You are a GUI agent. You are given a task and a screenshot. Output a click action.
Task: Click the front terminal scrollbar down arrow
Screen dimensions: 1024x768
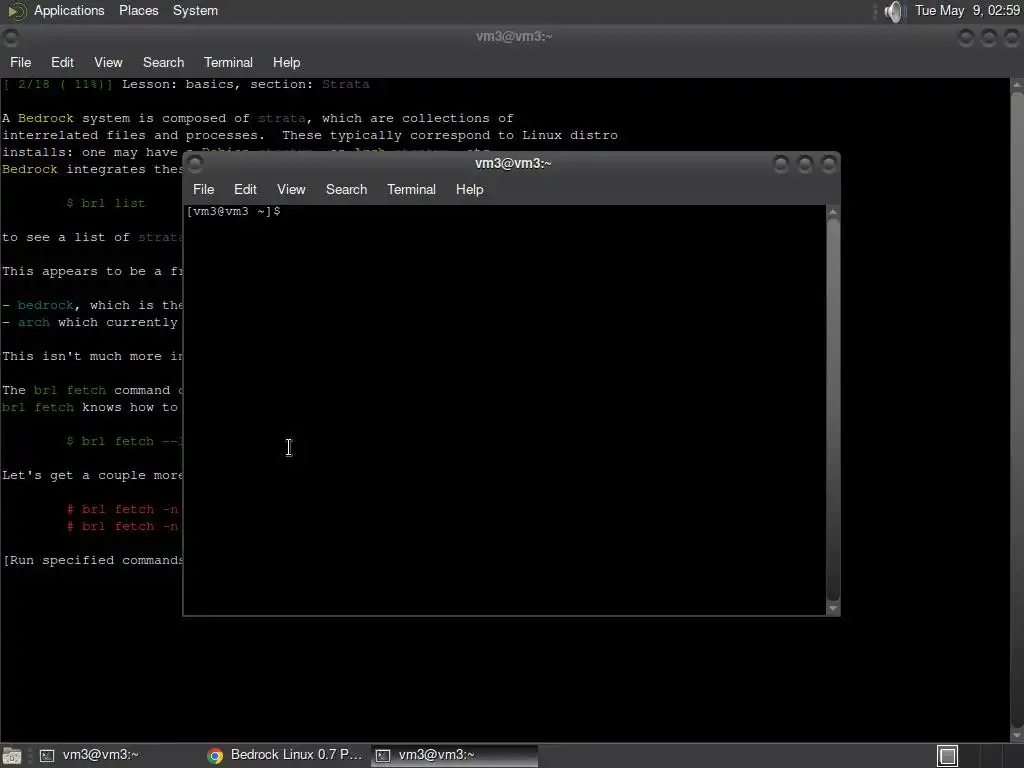[833, 609]
